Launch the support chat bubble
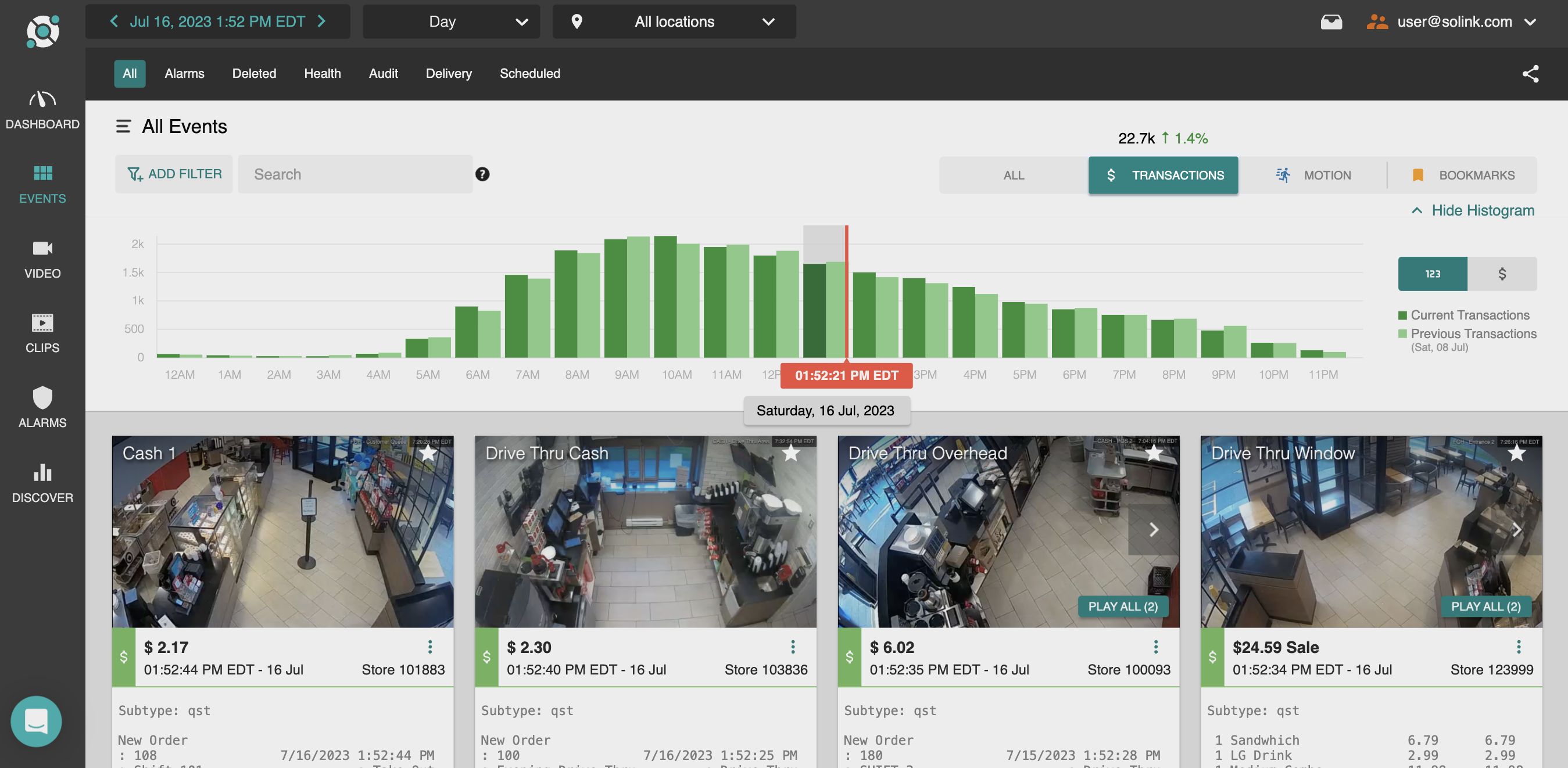The width and height of the screenshot is (1568, 768). click(36, 722)
